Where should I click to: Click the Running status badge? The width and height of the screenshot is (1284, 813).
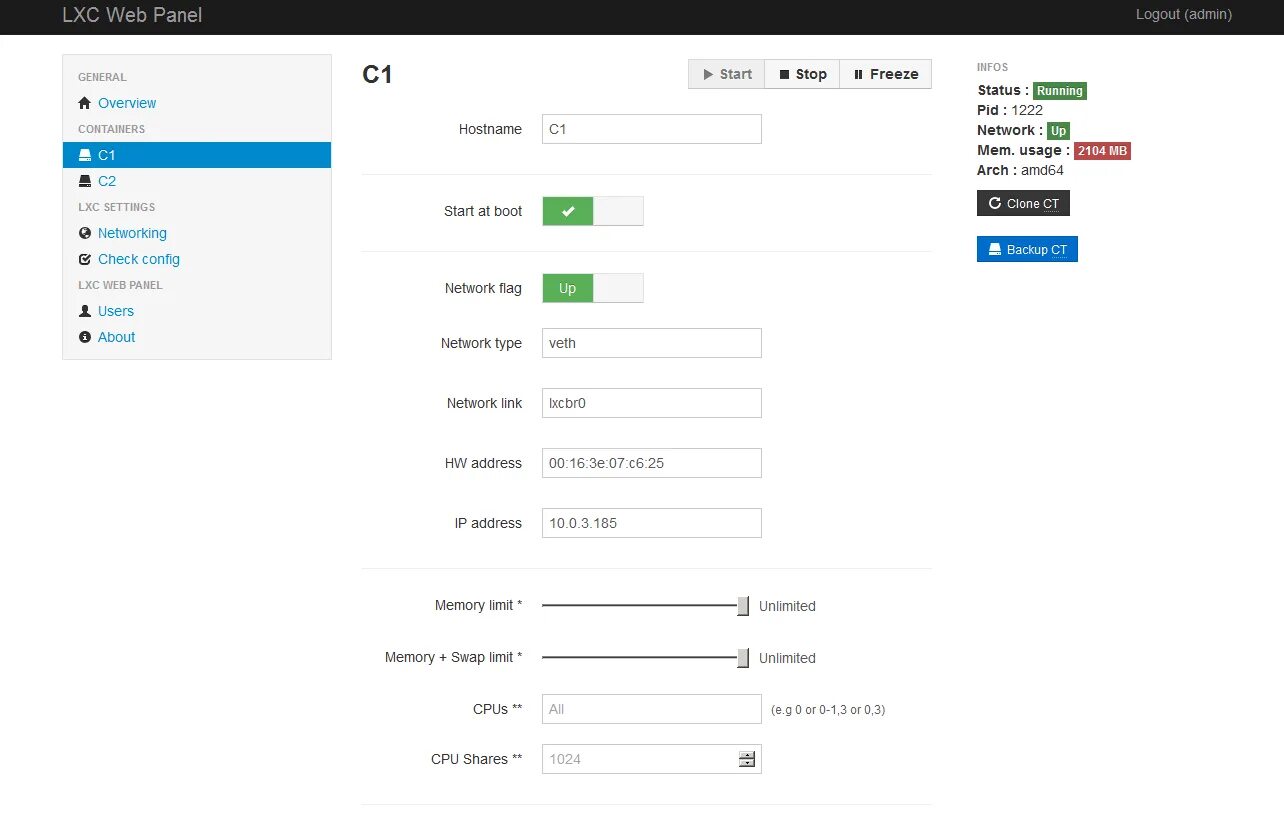click(1060, 90)
